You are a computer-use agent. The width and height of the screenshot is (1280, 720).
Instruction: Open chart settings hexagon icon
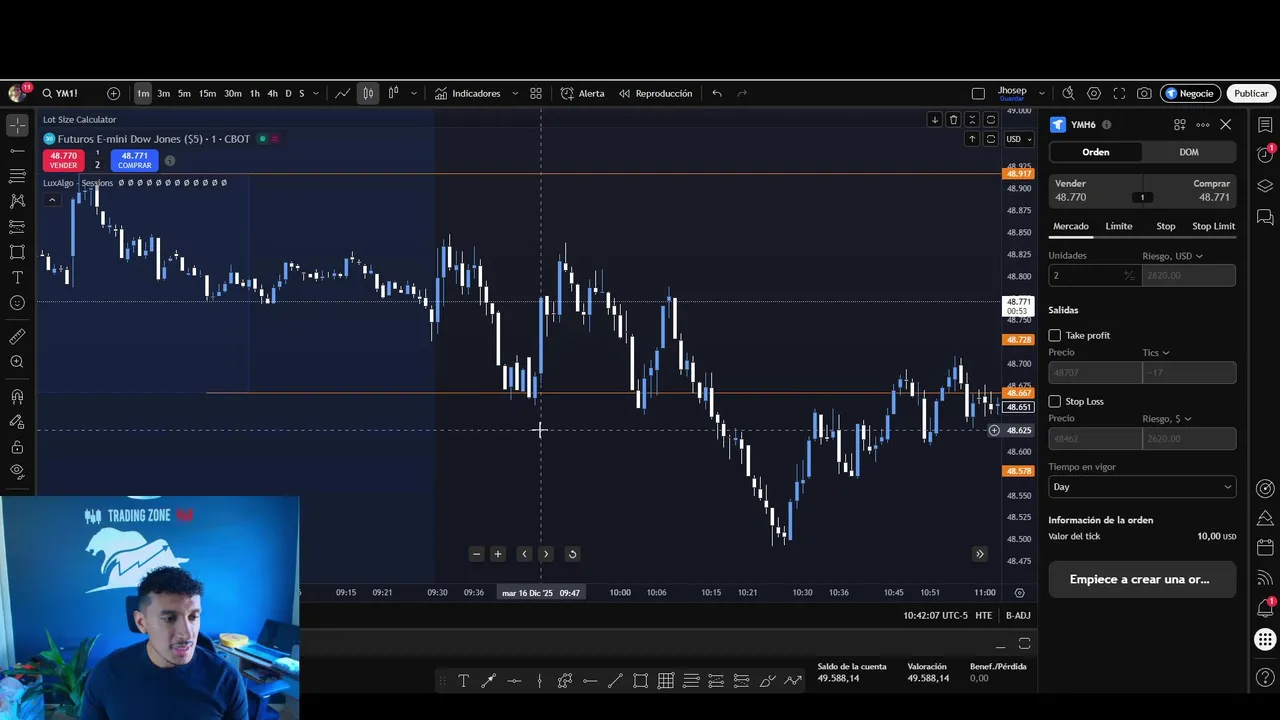click(1094, 93)
